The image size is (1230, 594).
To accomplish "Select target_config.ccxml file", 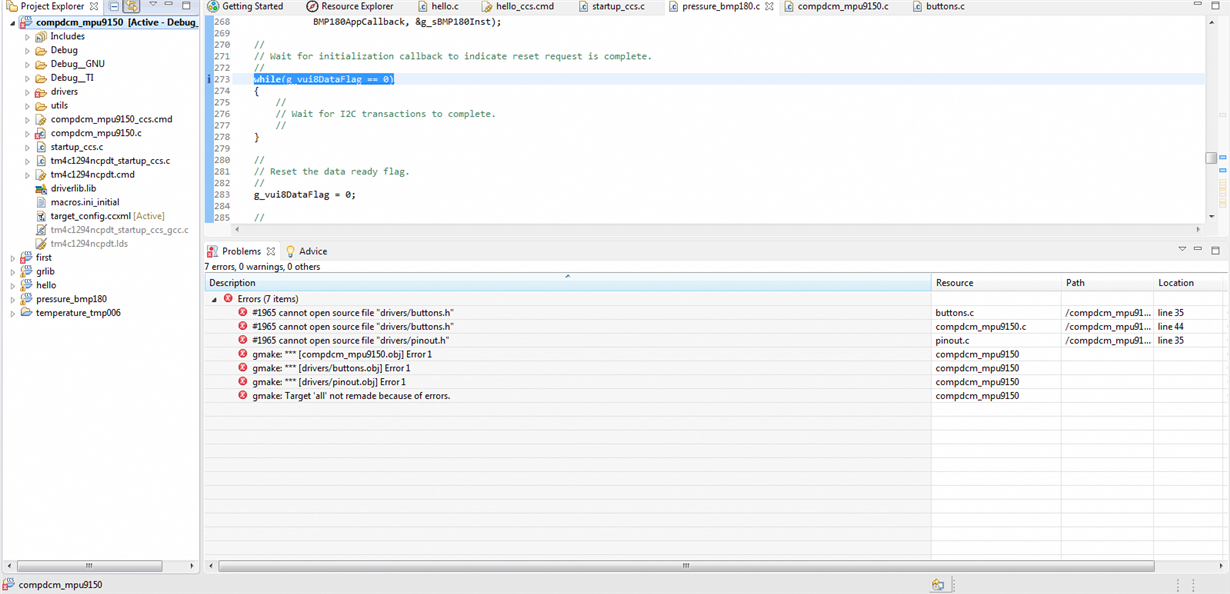I will (108, 216).
